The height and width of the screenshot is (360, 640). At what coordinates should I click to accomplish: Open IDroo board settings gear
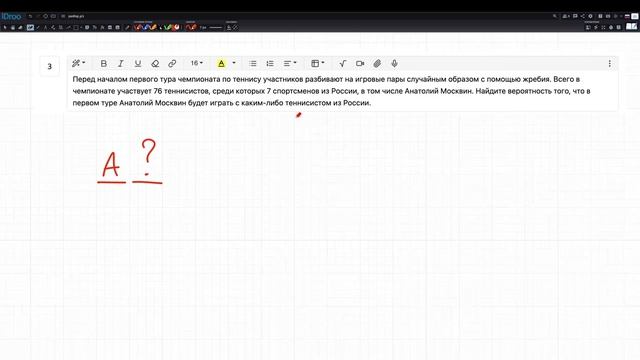590,16
